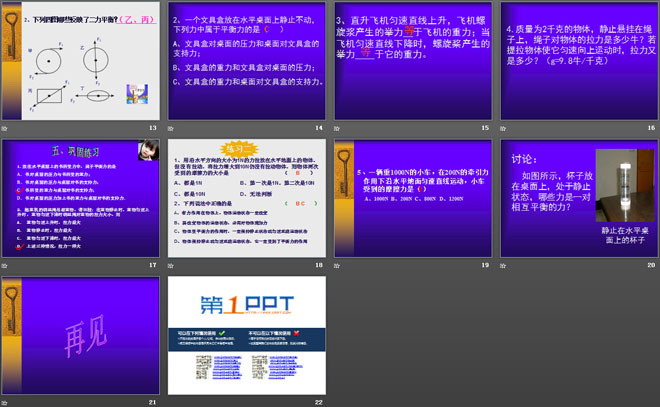660x407 pixels.
Task: Click the animation star icon under slide 17
Action: 5,266
